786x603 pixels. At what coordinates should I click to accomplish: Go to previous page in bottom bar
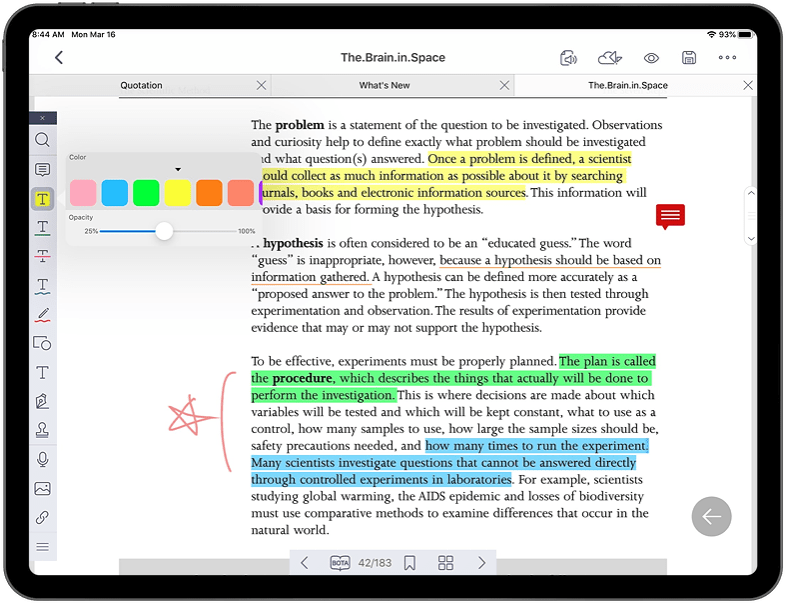304,562
